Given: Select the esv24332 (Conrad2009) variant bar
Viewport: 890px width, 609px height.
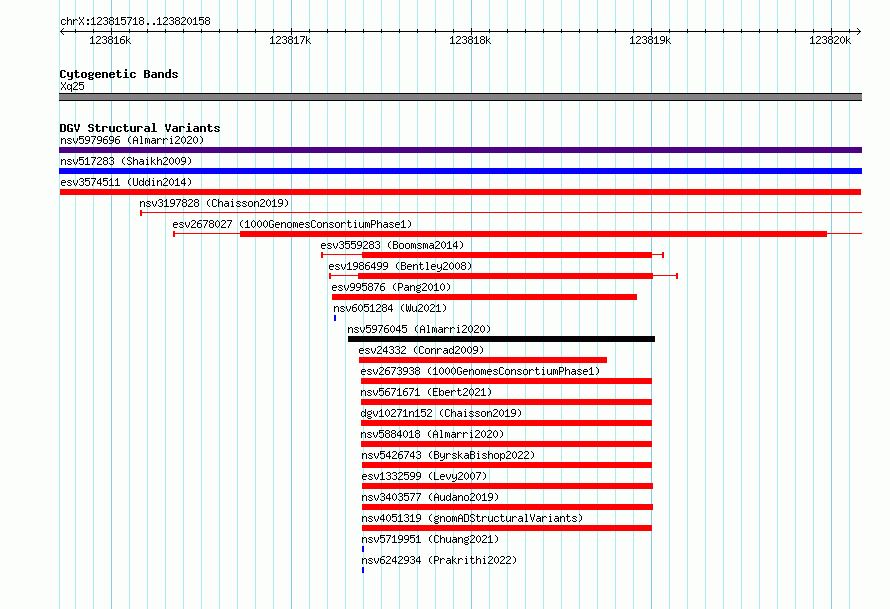Looking at the screenshot, I should [x=483, y=360].
